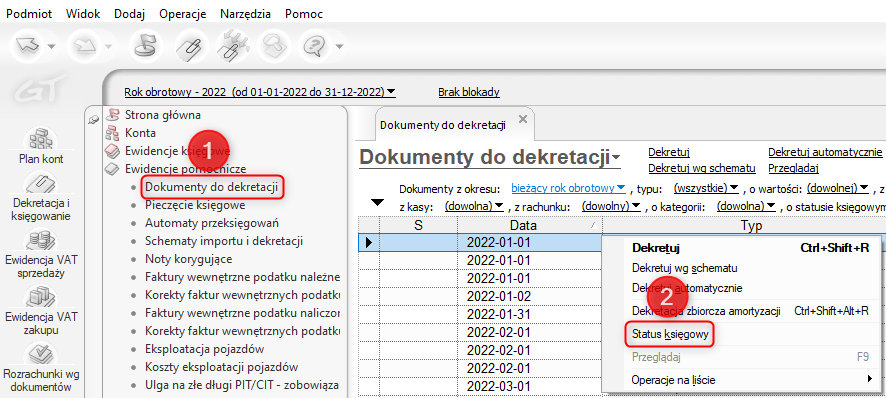Collapse the filter panel black triangle

click(377, 203)
